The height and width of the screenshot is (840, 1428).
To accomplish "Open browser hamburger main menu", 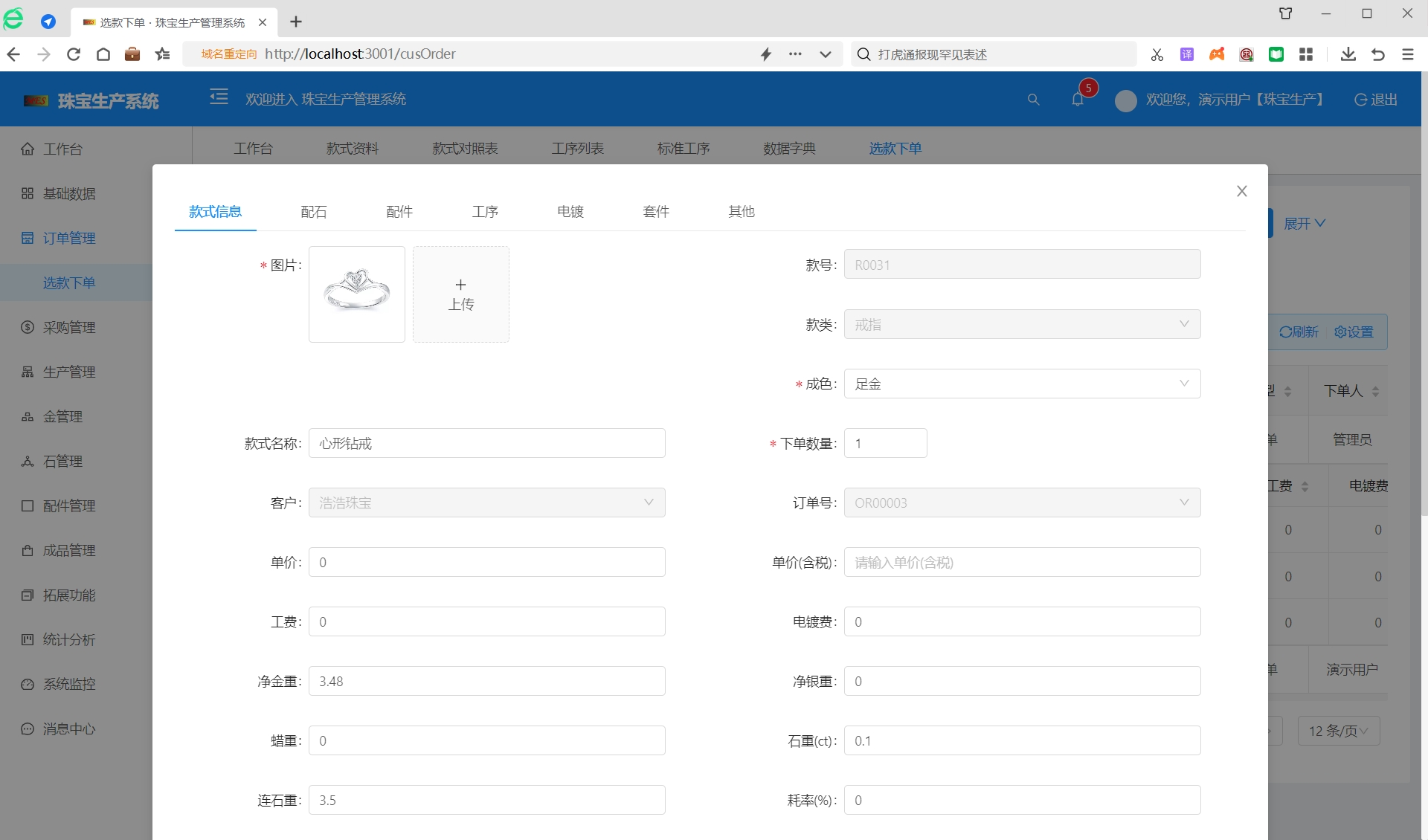I will [1408, 54].
